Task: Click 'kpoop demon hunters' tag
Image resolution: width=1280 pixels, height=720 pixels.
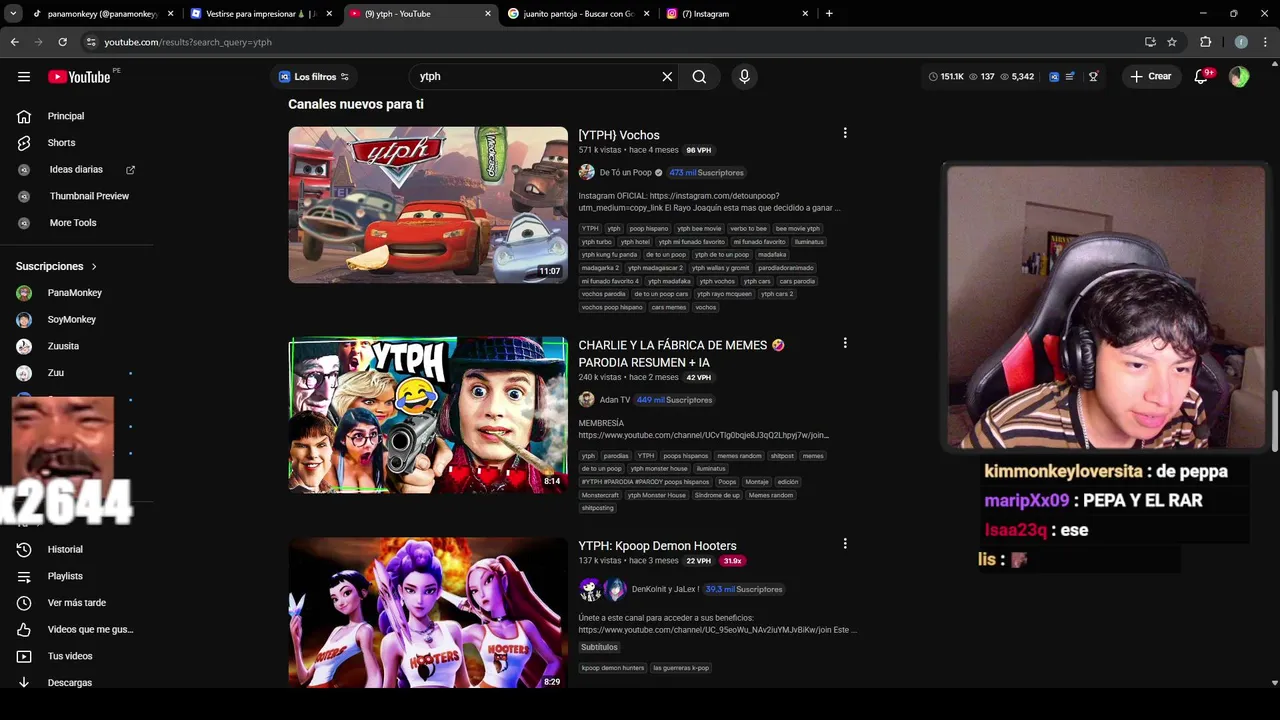Action: pos(613,668)
